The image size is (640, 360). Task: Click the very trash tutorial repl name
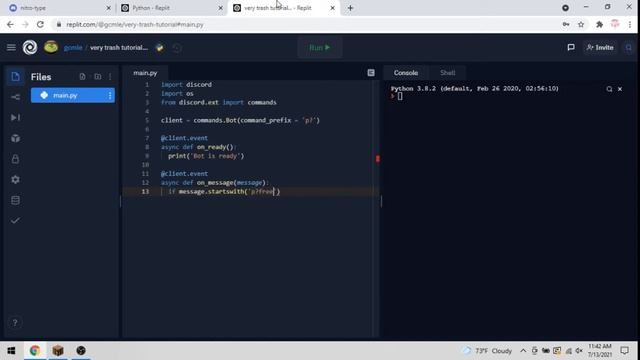[x=119, y=48]
